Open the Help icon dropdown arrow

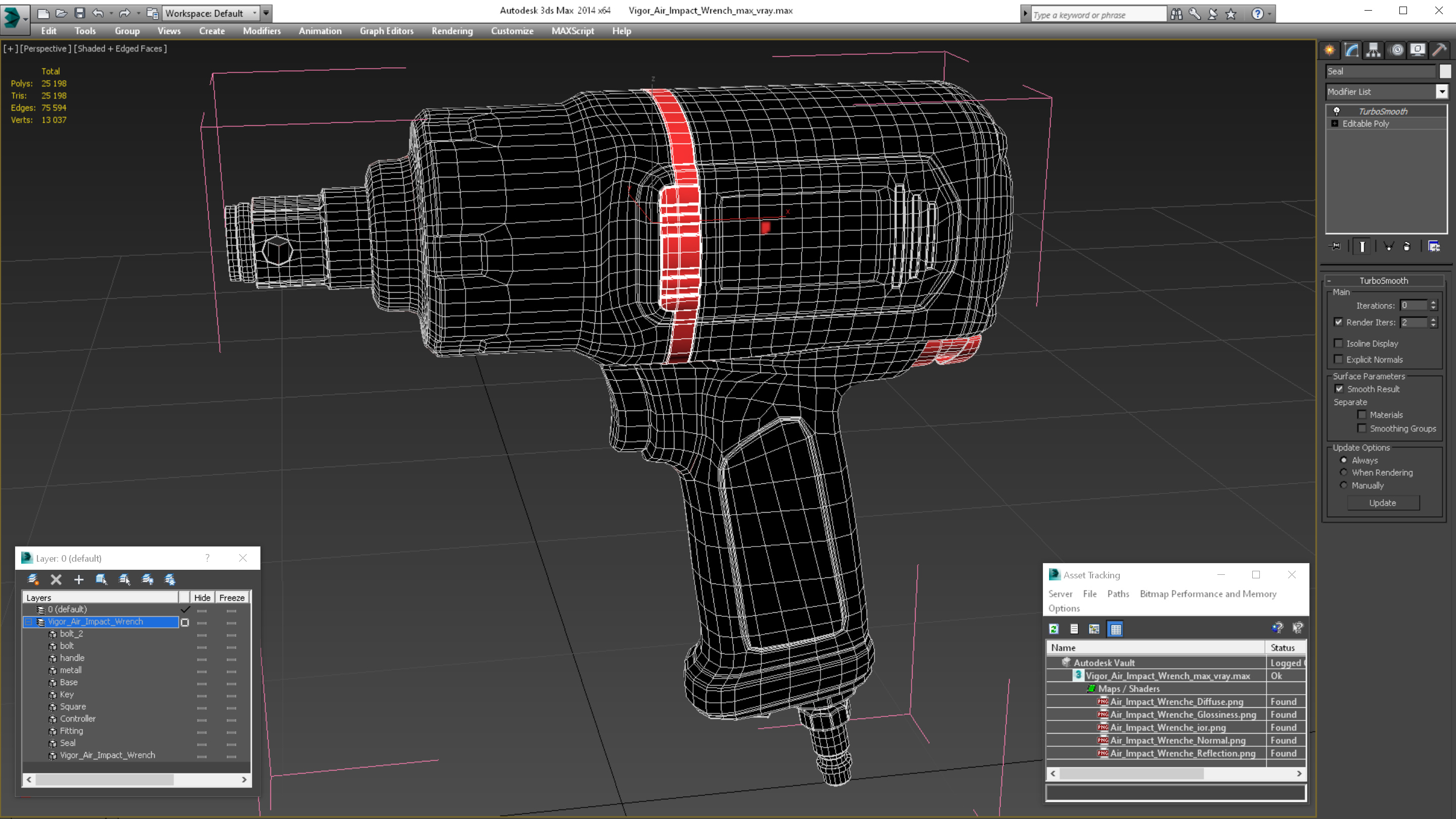1269,14
